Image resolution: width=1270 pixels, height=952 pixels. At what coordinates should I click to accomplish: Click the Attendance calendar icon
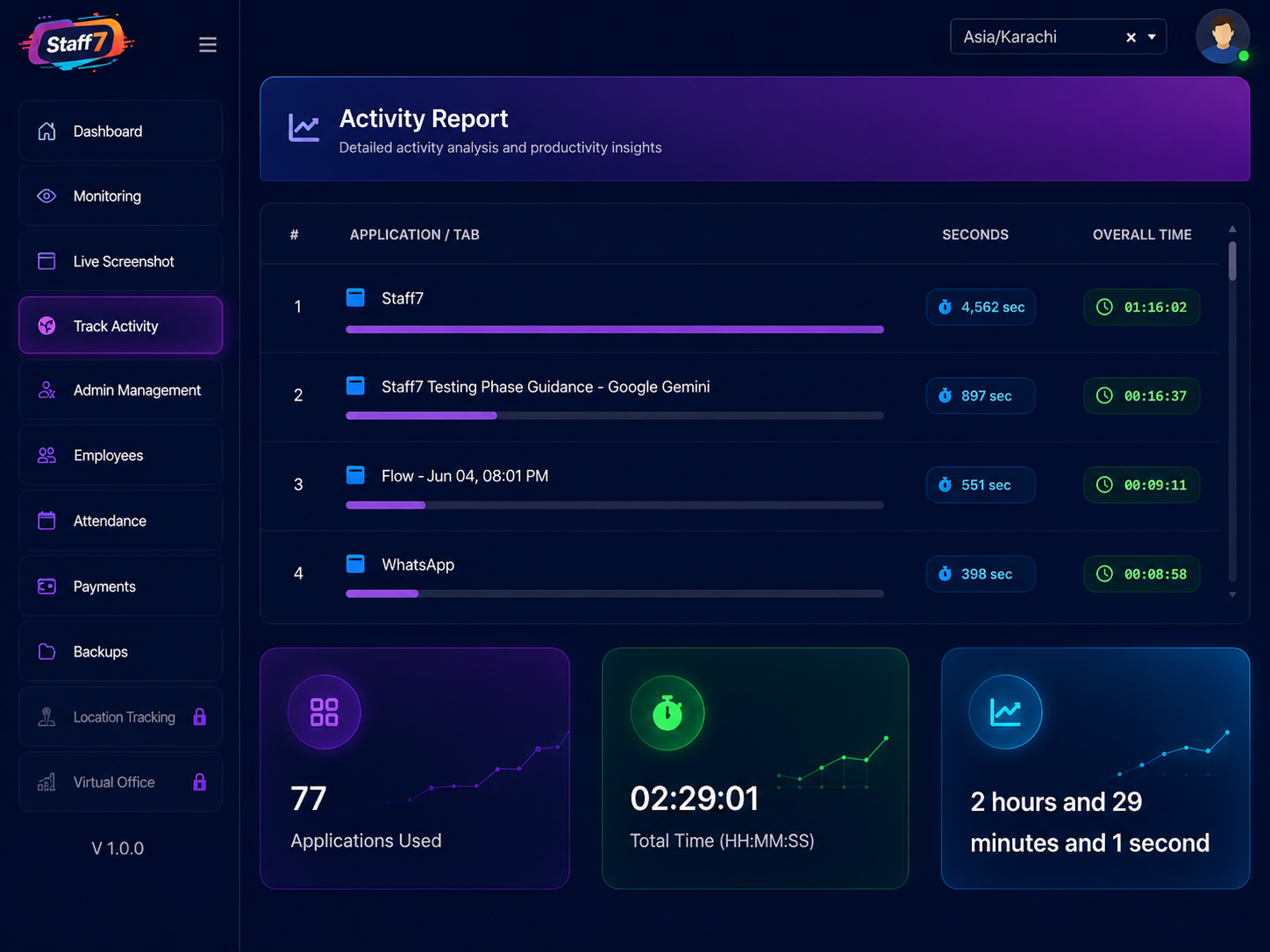(46, 521)
